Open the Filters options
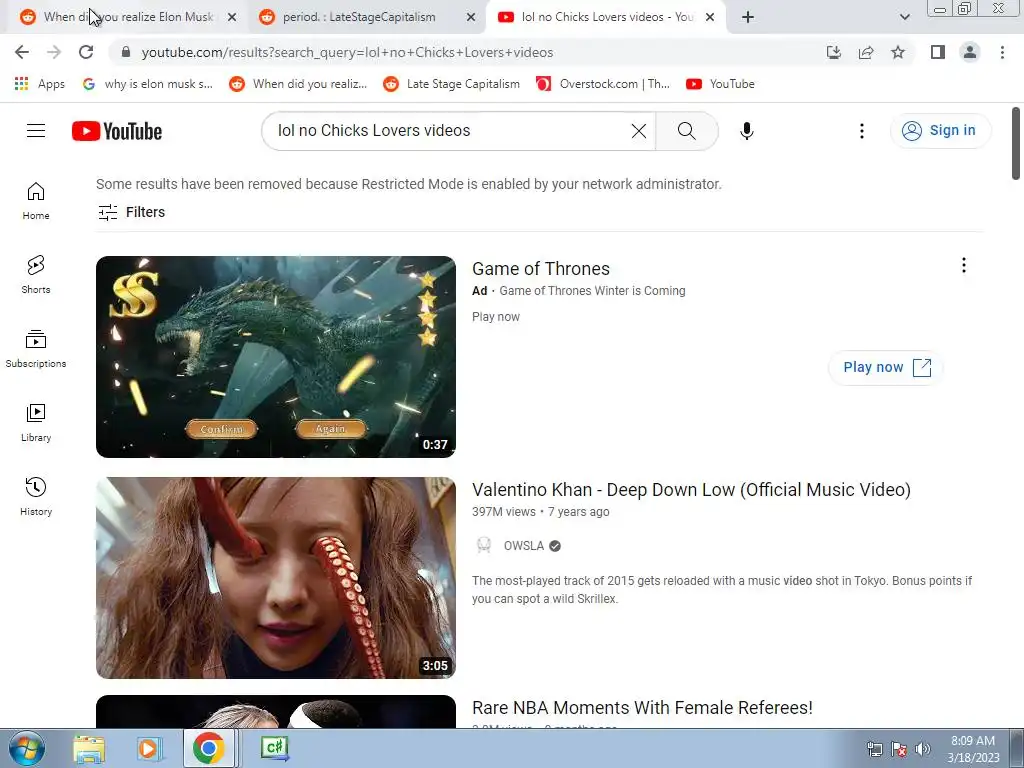Screen dimensions: 1024x768 pyautogui.click(x=131, y=212)
